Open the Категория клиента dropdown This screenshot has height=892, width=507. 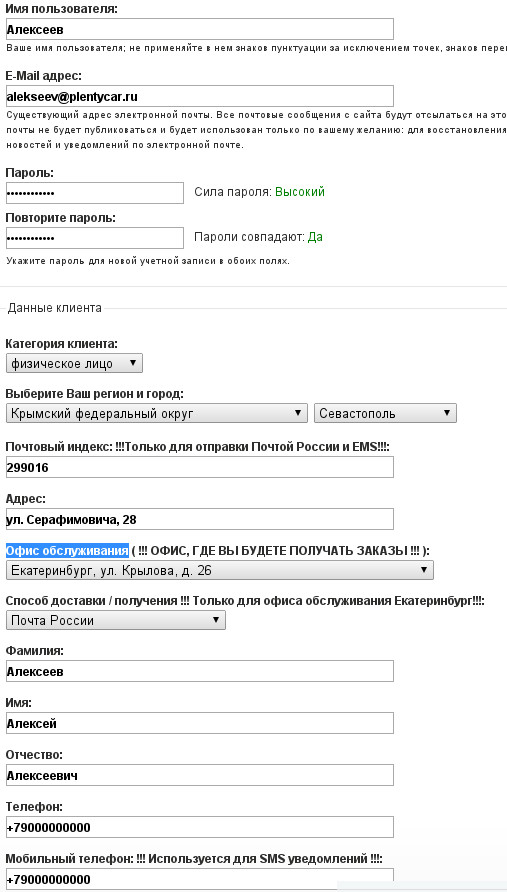[x=75, y=364]
